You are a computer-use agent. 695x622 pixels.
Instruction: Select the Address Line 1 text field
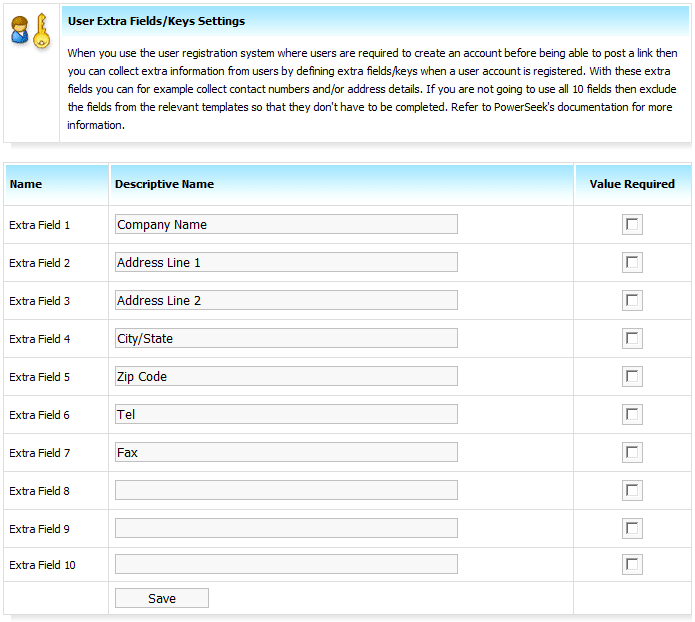[286, 262]
